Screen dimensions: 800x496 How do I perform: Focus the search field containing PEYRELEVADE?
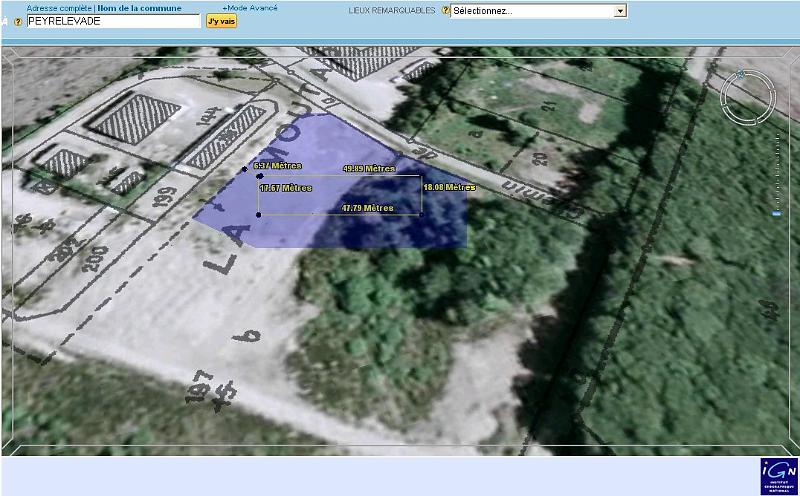[x=113, y=21]
